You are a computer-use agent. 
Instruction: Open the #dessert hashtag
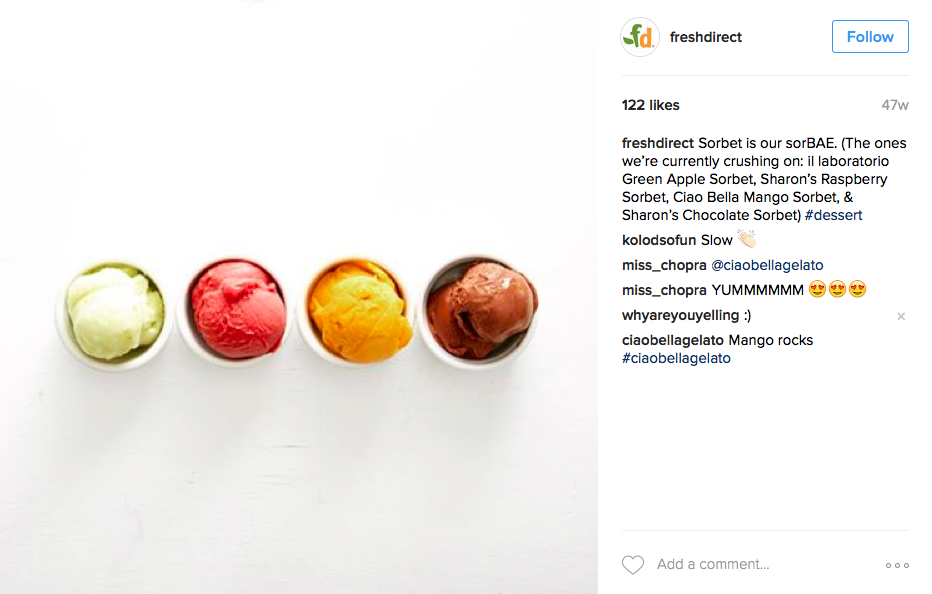(833, 215)
